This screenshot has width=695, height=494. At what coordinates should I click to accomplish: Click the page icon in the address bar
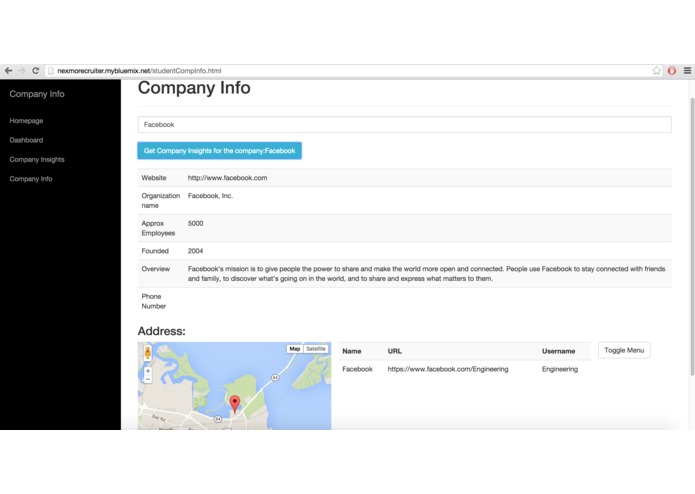tap(51, 70)
